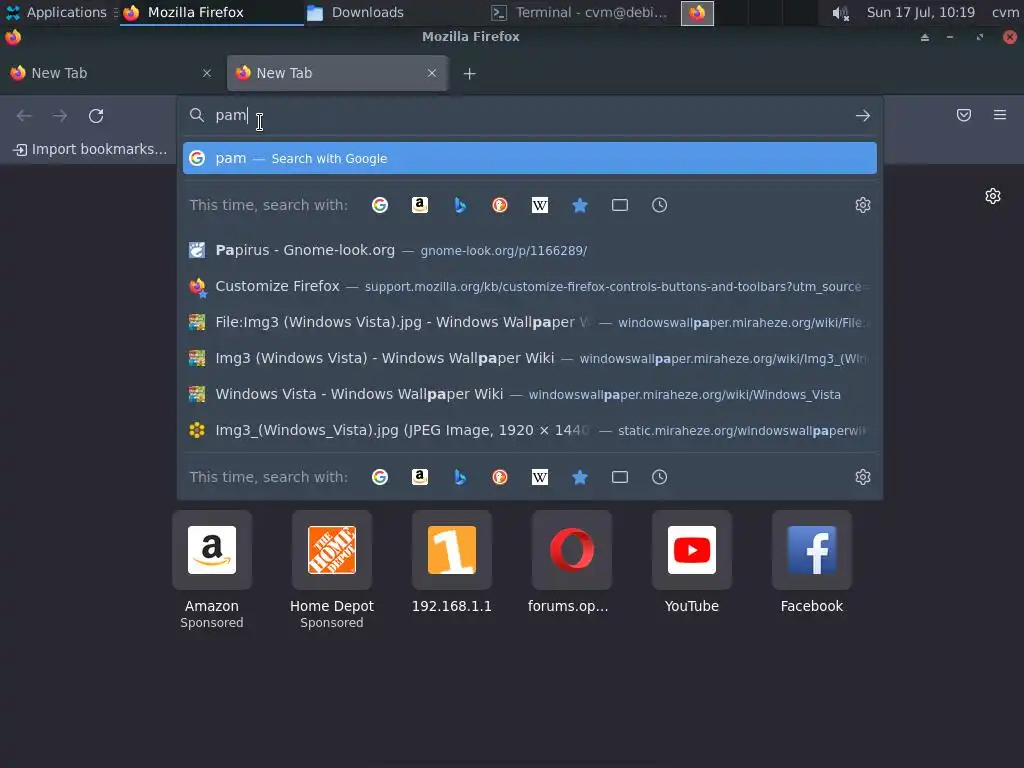Screen dimensions: 1024x768
Task: Open Windows Vista Wallpaper Wiki suggestion
Action: pyautogui.click(x=530, y=394)
